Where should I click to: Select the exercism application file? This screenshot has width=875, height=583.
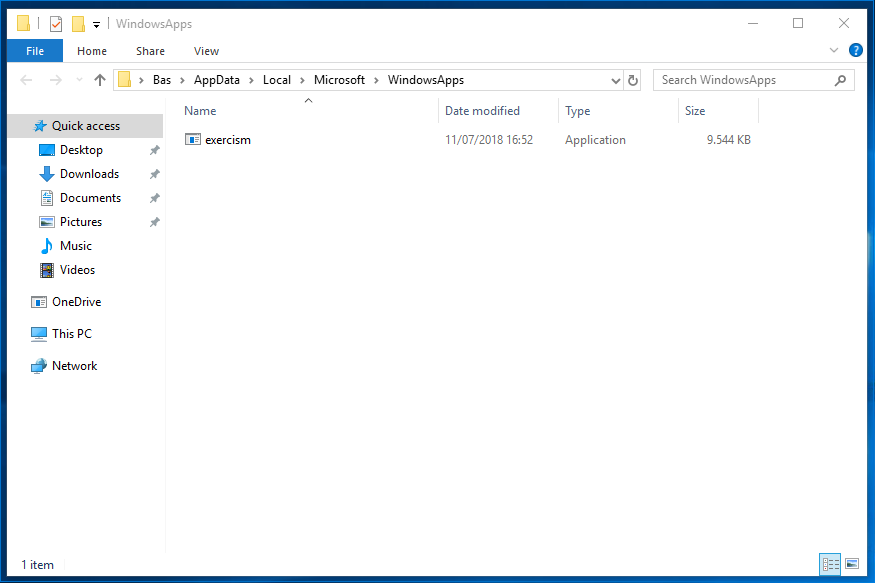coord(228,139)
